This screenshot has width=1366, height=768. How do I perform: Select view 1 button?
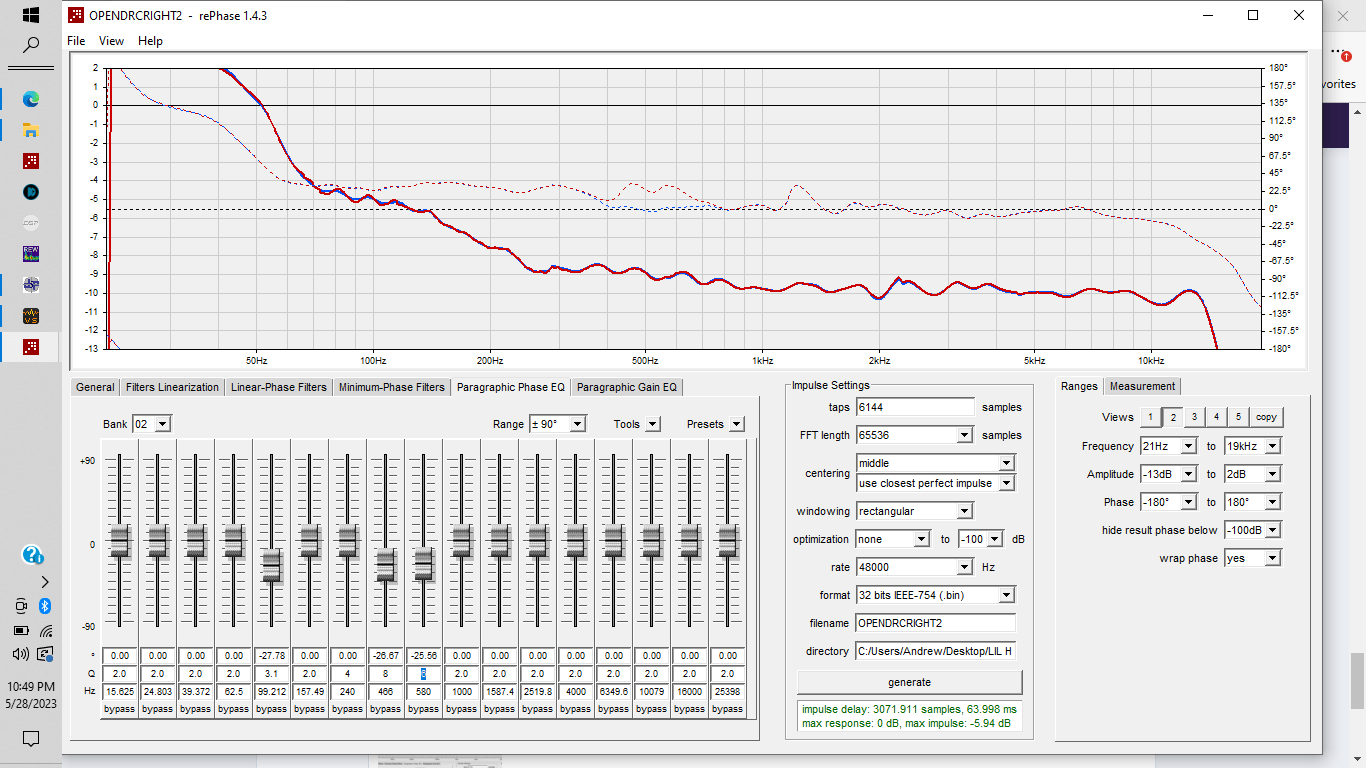tap(1150, 417)
